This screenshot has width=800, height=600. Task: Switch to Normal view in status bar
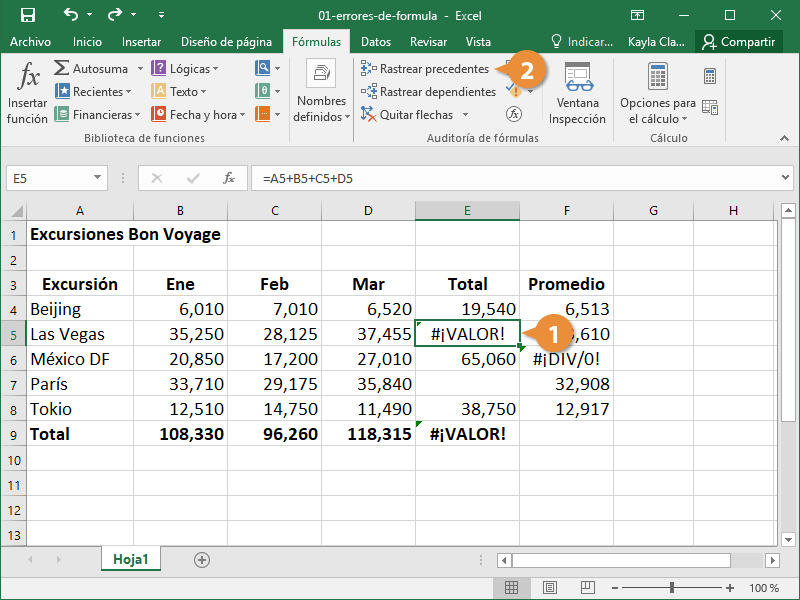(511, 588)
